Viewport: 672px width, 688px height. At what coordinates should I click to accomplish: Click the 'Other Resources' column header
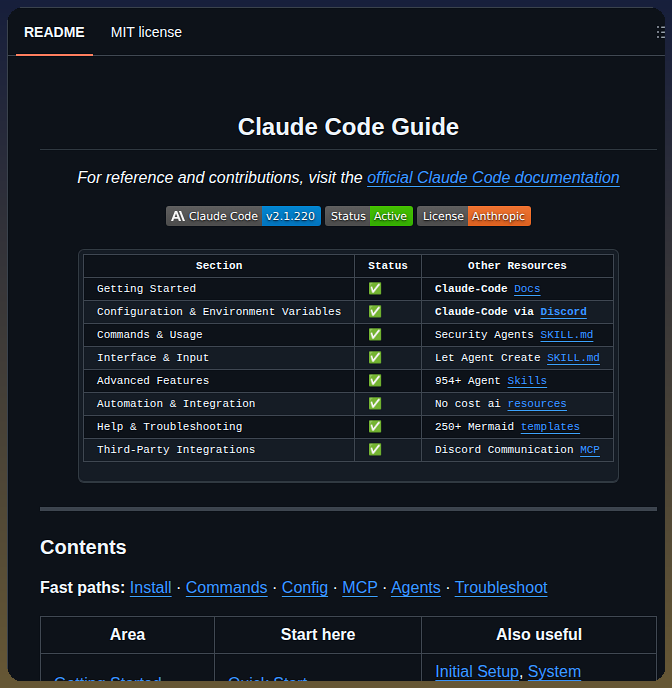517,265
